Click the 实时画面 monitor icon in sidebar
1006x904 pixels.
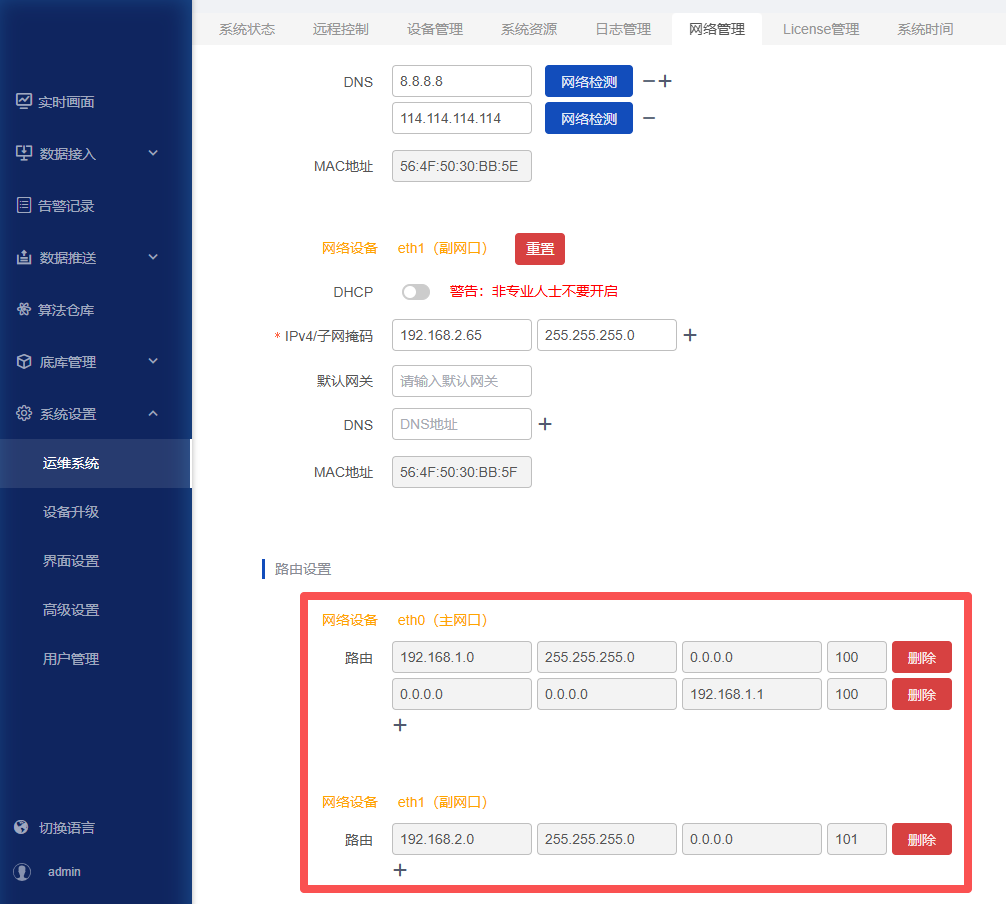coord(24,101)
